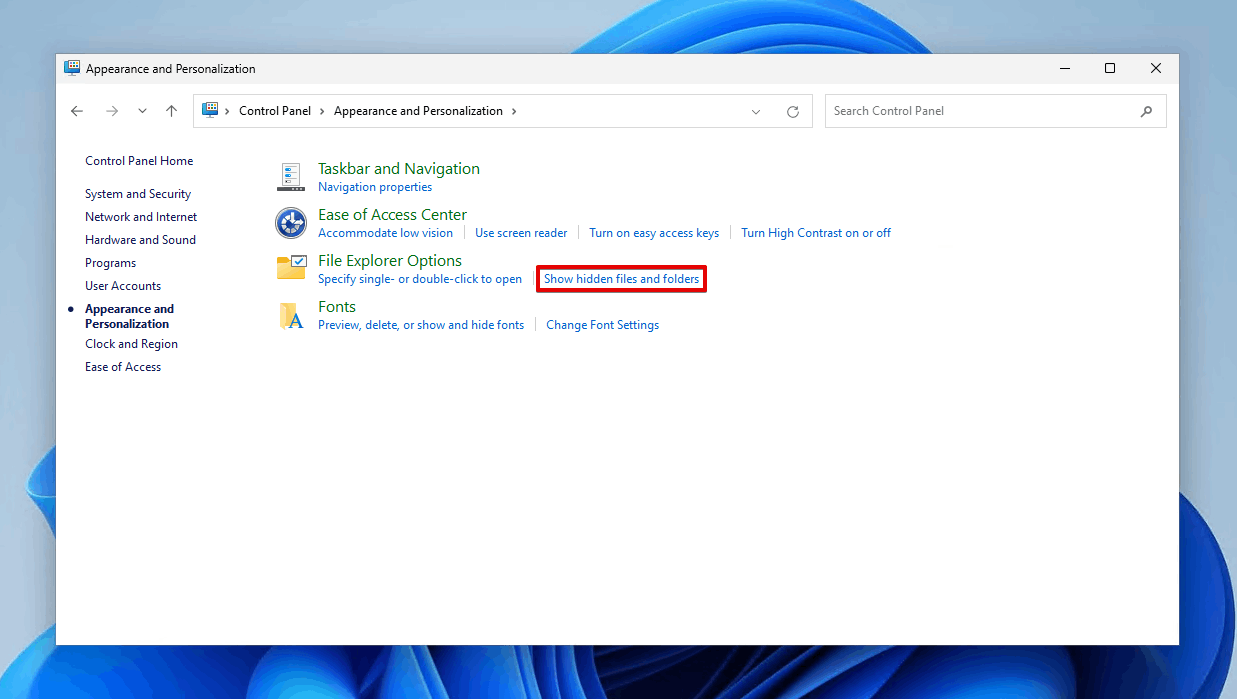This screenshot has height=699, width=1237.
Task: Click the Taskbar and Navigation icon
Action: coord(290,177)
